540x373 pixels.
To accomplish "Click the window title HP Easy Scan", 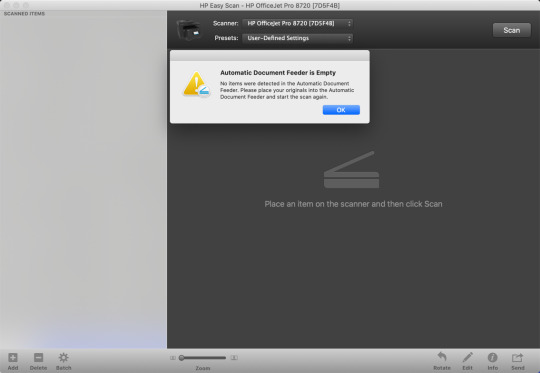I will coord(219,6).
